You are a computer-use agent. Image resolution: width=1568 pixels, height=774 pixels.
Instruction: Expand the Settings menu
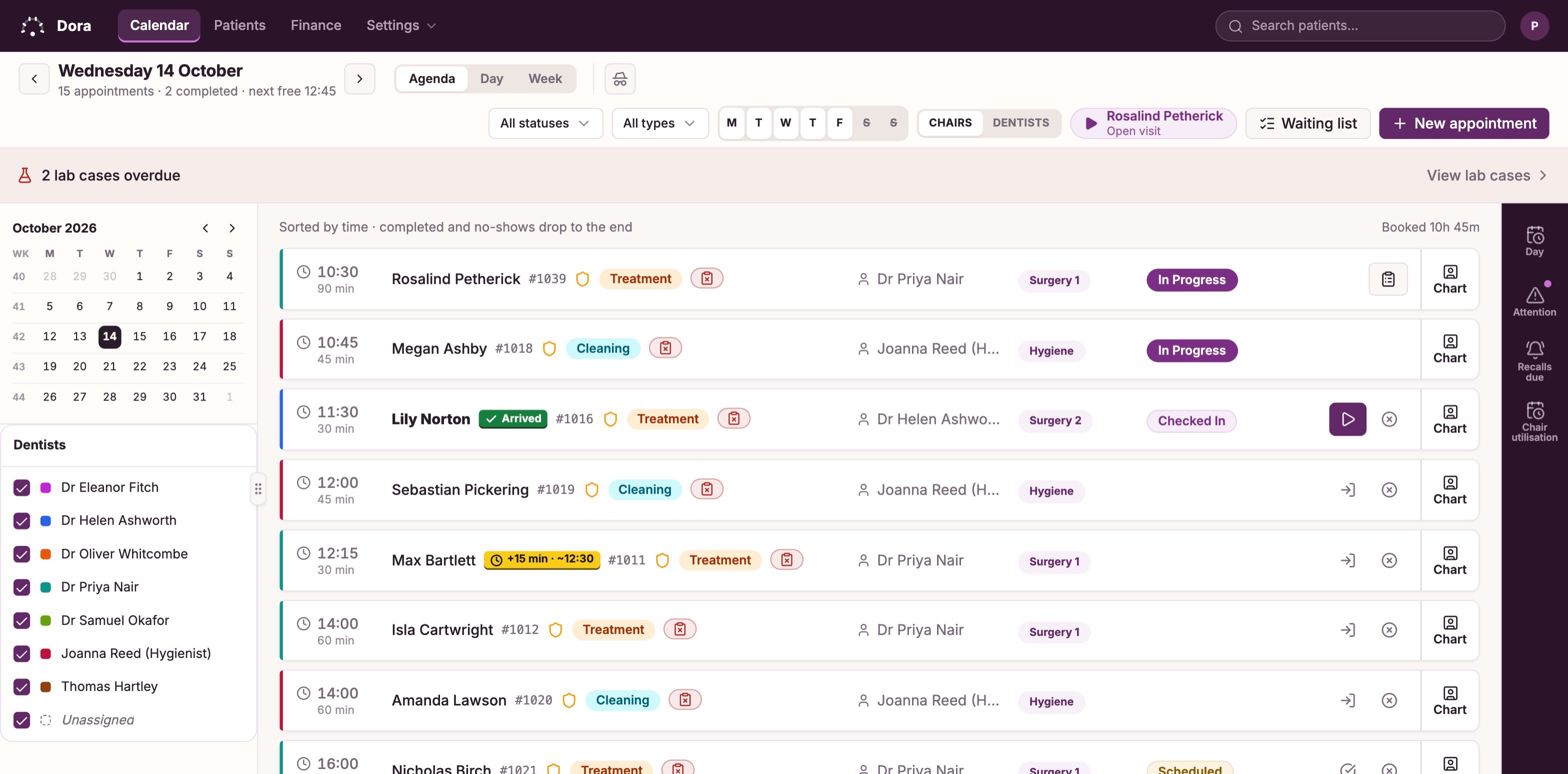coord(401,25)
